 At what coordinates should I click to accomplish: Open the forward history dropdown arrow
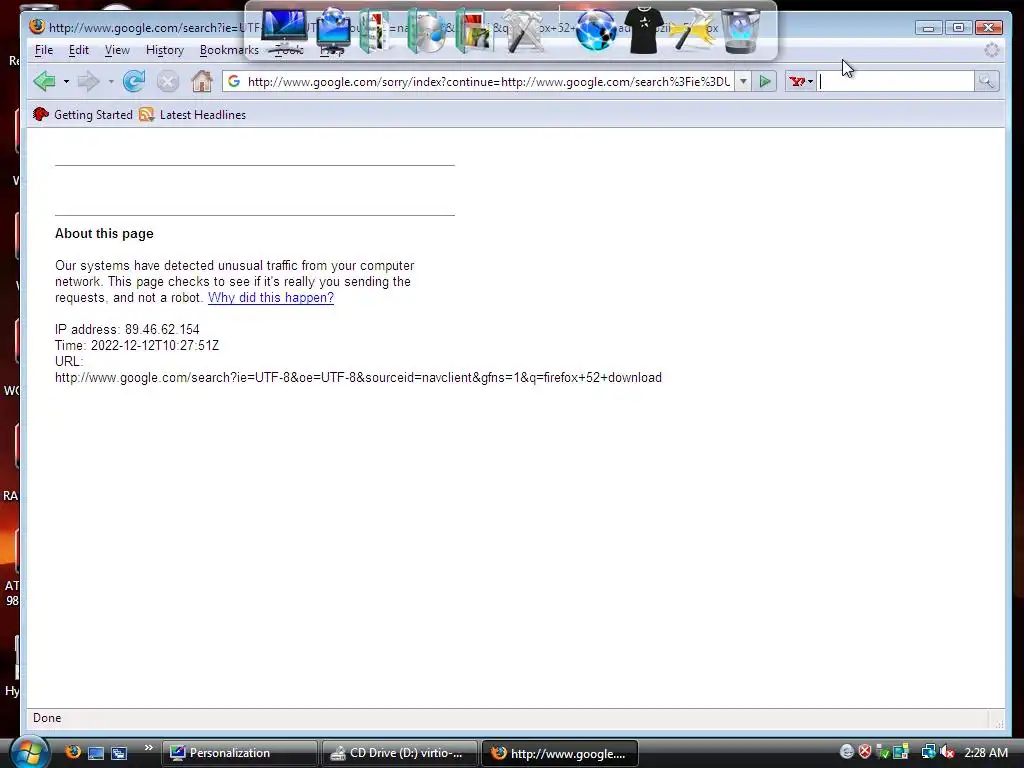(x=111, y=82)
